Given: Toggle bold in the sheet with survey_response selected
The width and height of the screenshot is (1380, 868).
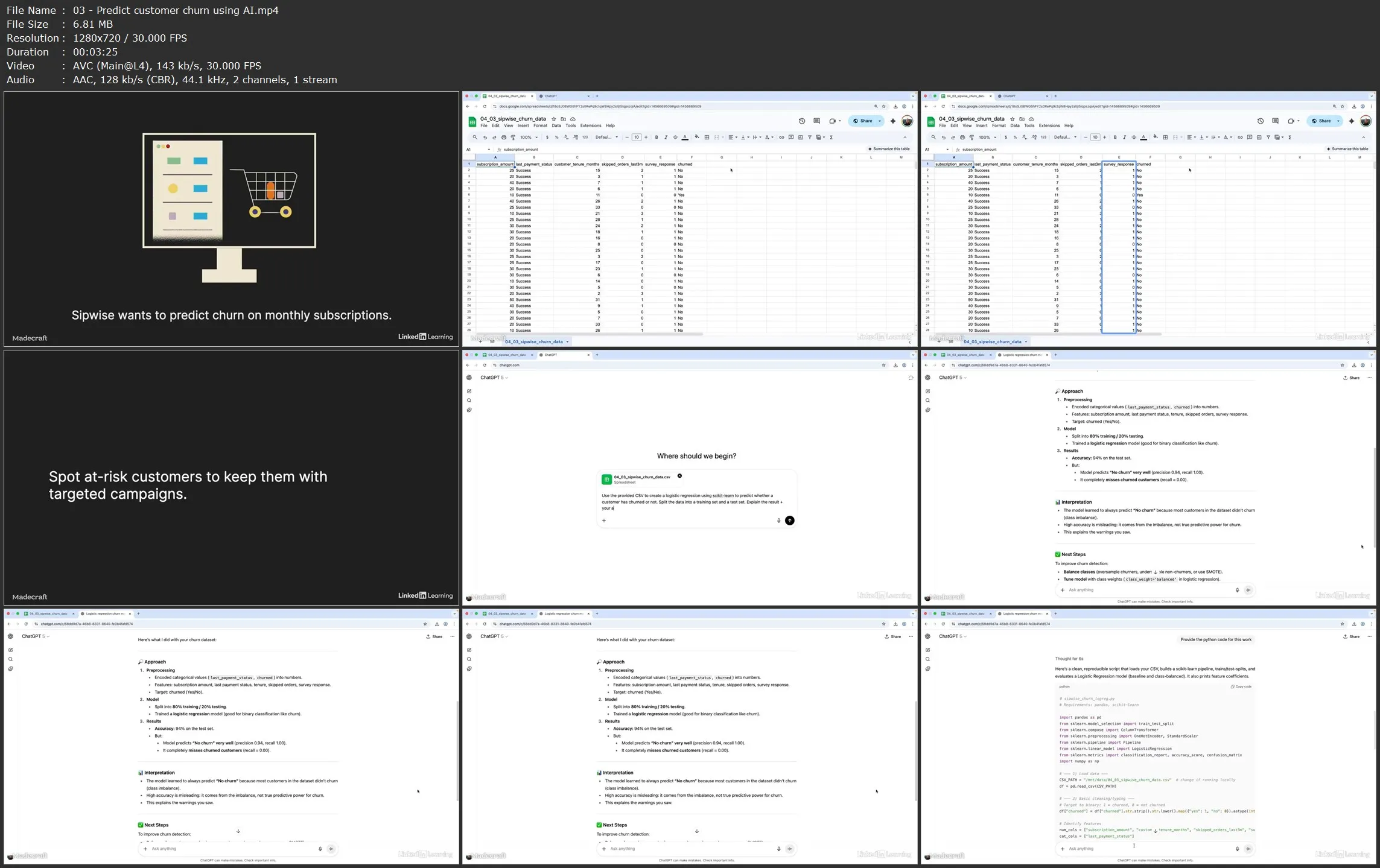Looking at the screenshot, I should 1115,138.
